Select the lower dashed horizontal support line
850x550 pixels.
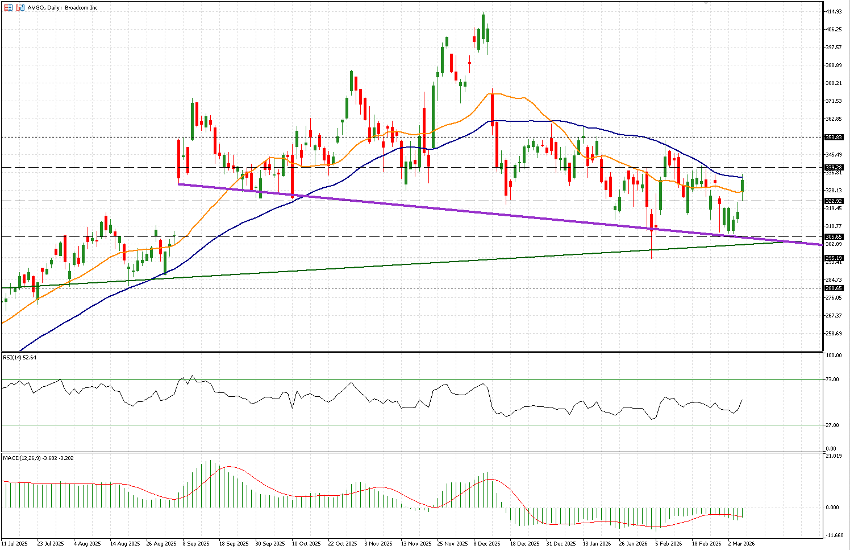click(x=300, y=236)
